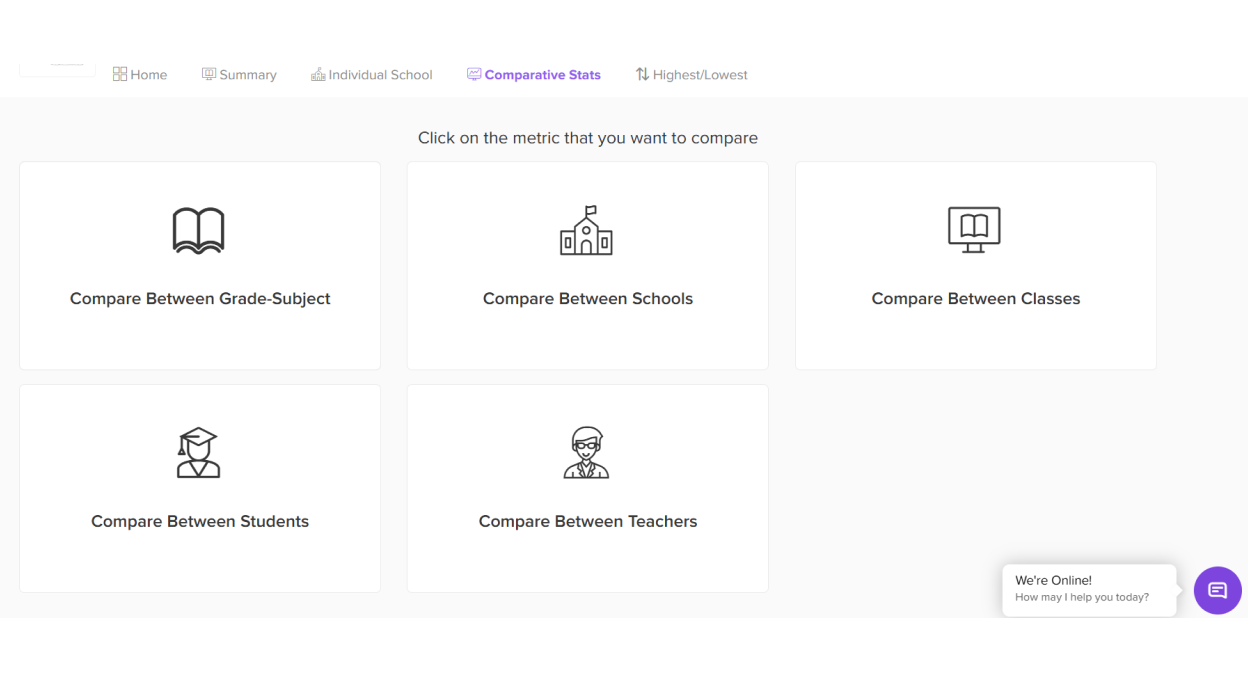Screen dimensions: 1260x682
Task: Click the teacher avatar icon
Action: [586, 453]
